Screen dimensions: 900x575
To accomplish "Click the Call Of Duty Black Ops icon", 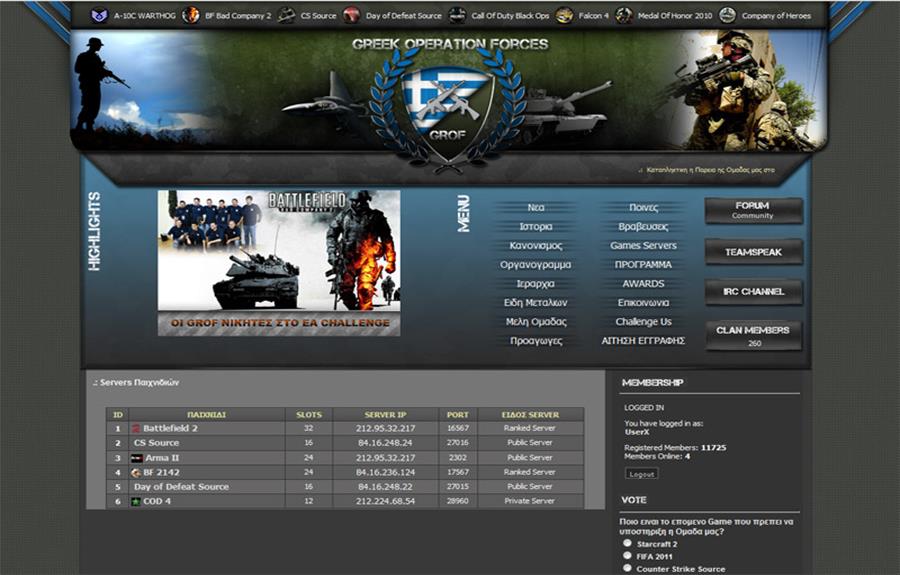I will (x=457, y=15).
